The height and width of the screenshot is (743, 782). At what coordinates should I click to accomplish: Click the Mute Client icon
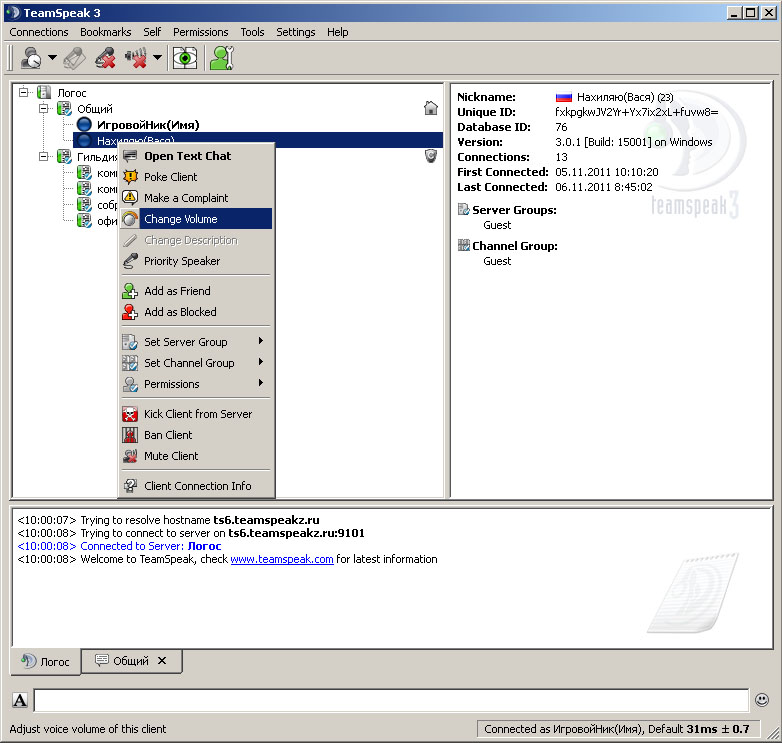click(130, 456)
